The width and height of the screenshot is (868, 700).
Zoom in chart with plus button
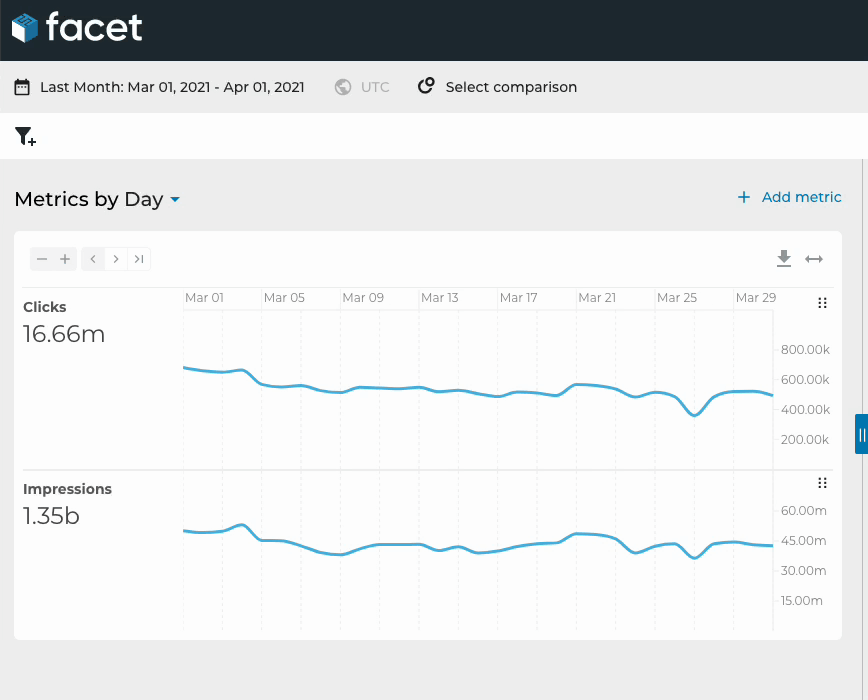click(65, 259)
